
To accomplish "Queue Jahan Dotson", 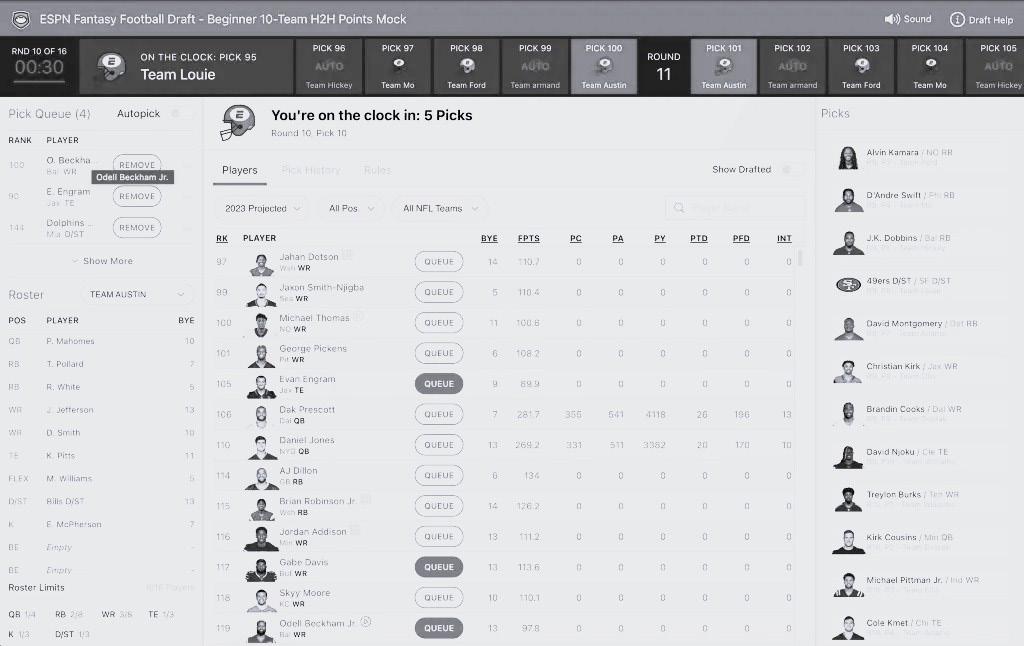I will pyautogui.click(x=439, y=262).
